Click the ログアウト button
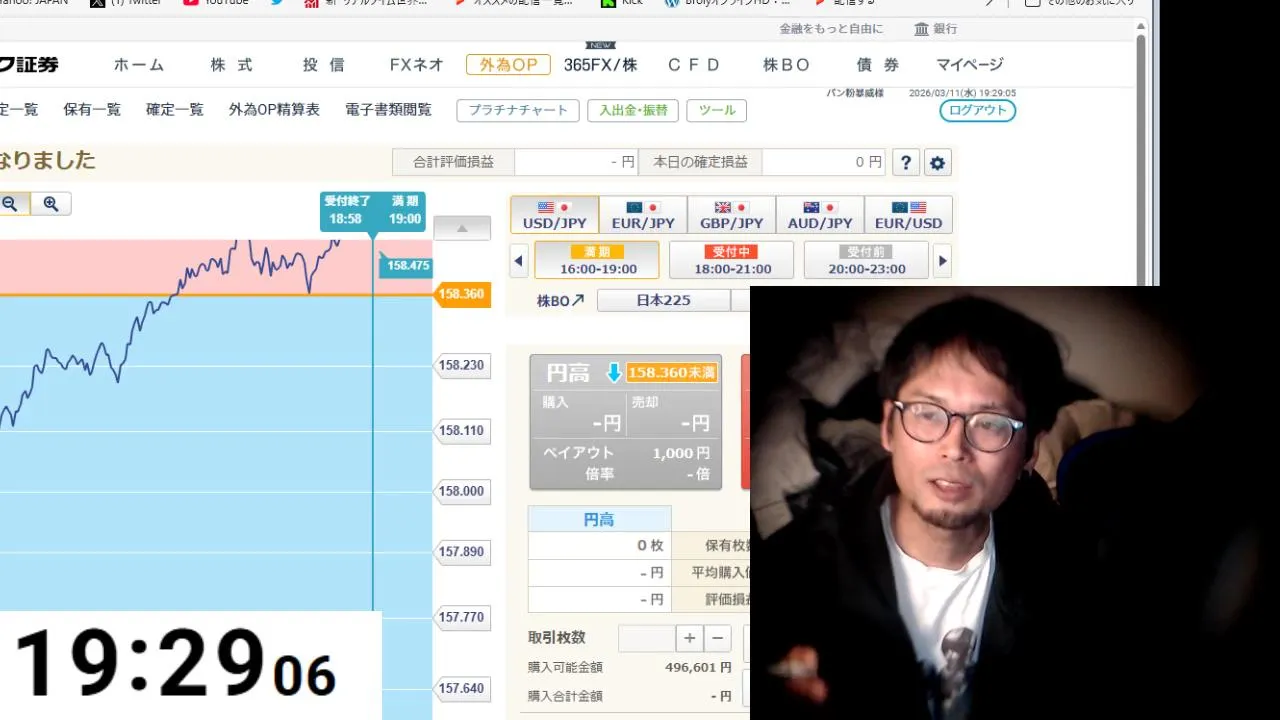This screenshot has height=720, width=1280. 978,110
